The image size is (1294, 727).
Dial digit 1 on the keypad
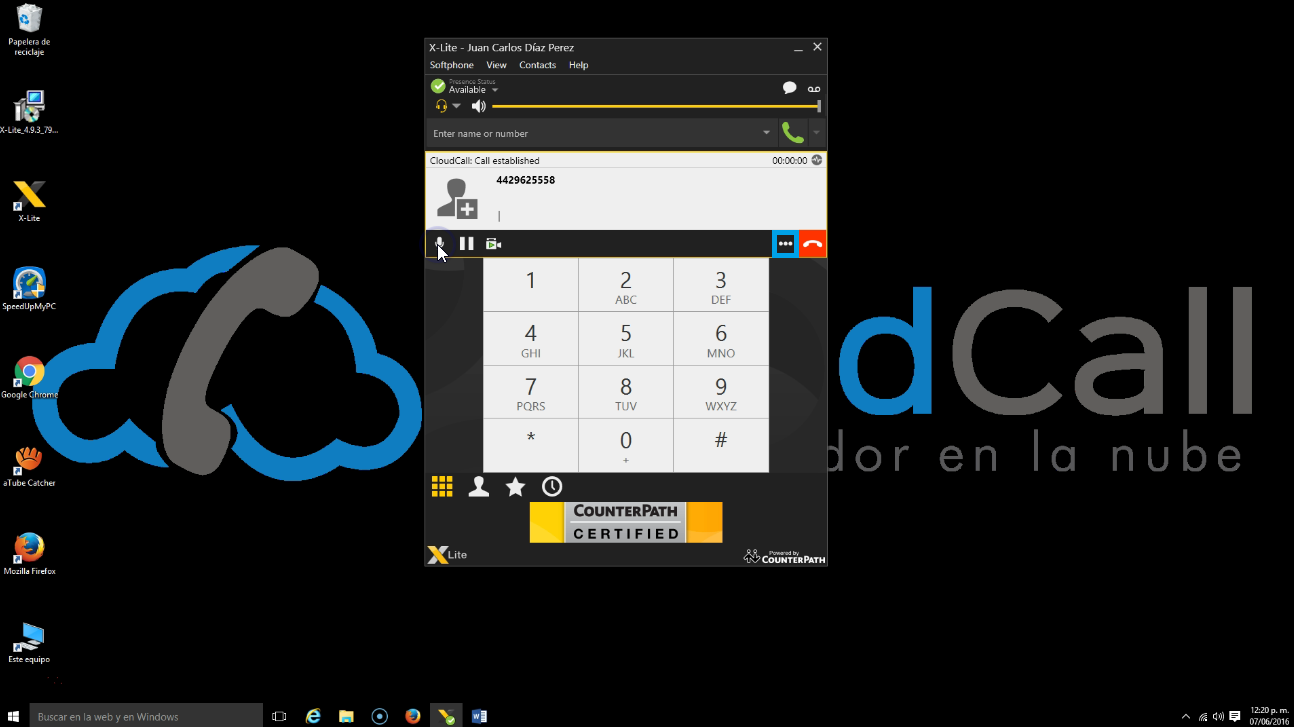point(531,284)
